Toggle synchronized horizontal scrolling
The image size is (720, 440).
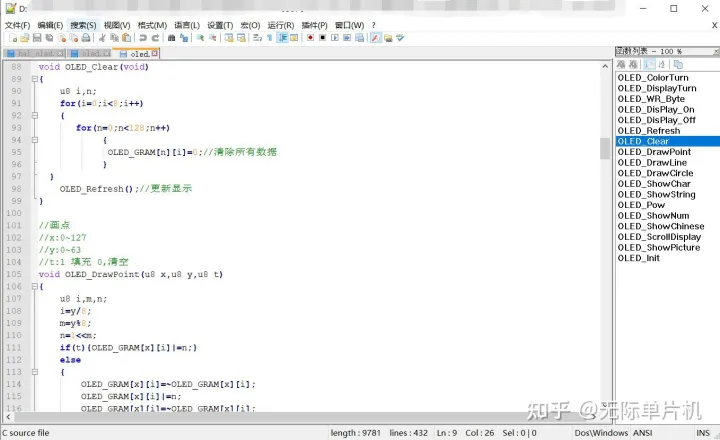point(241,38)
